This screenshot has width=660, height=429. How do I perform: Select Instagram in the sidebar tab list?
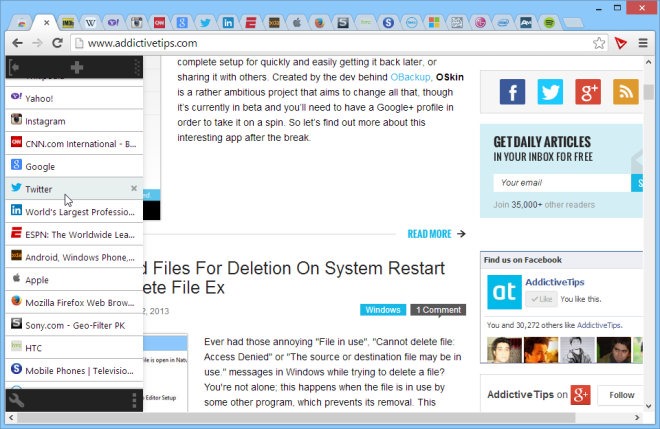[74, 121]
